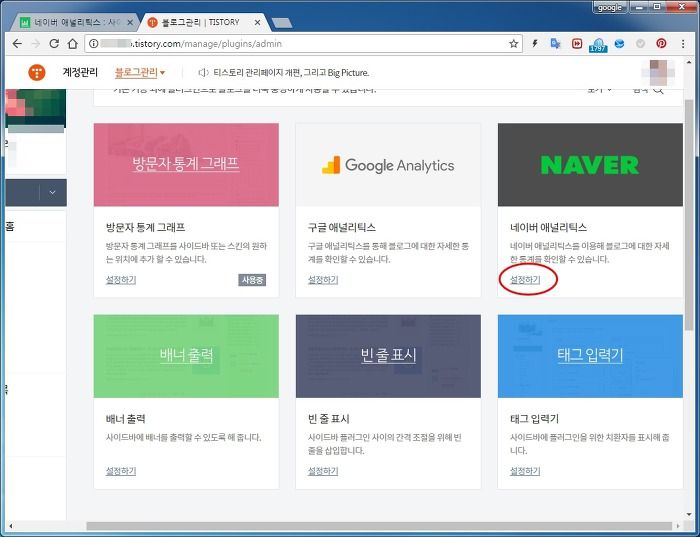Open the Pinterest extension icon

point(661,44)
